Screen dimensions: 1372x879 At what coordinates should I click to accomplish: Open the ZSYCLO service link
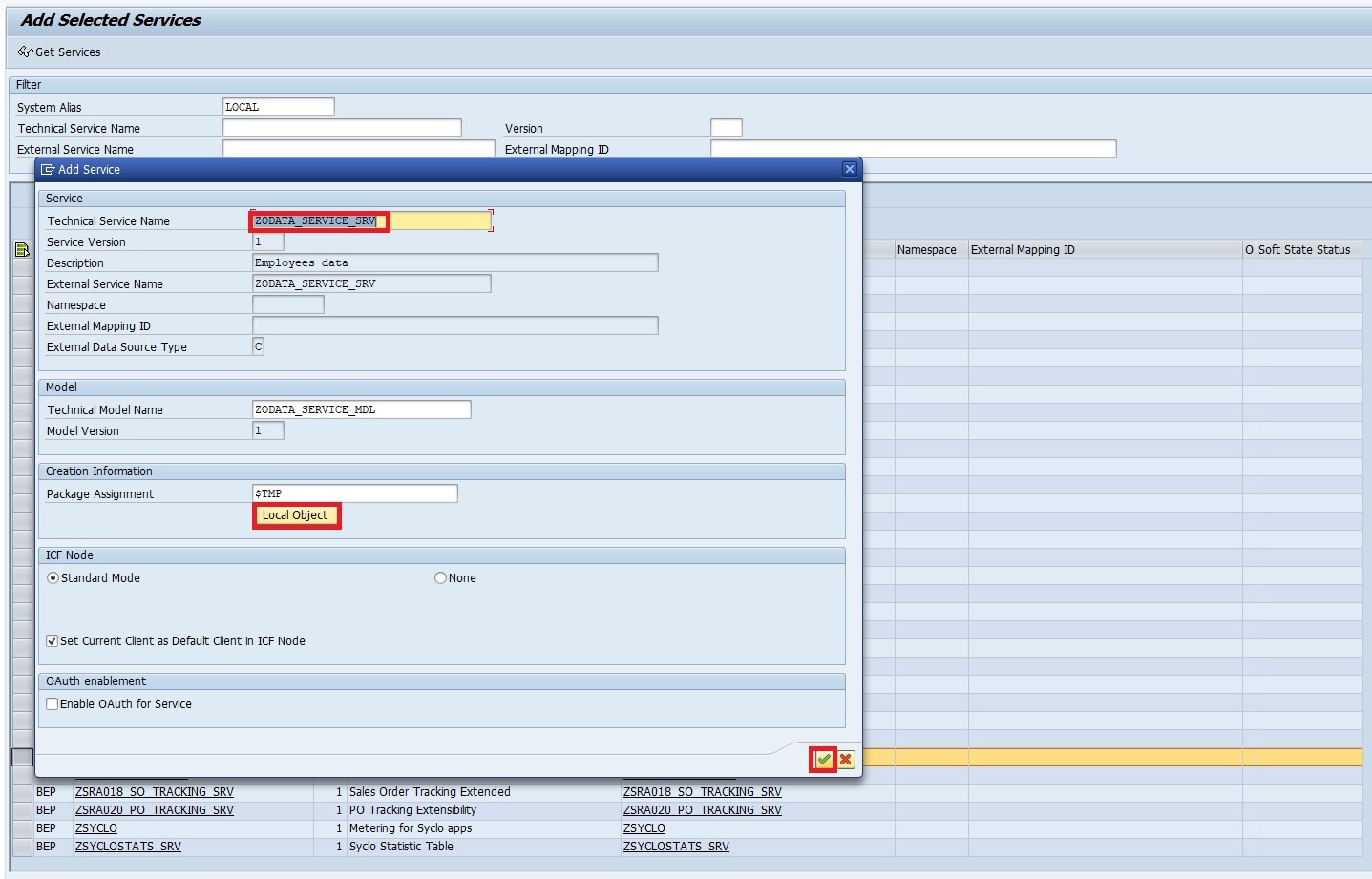[95, 827]
